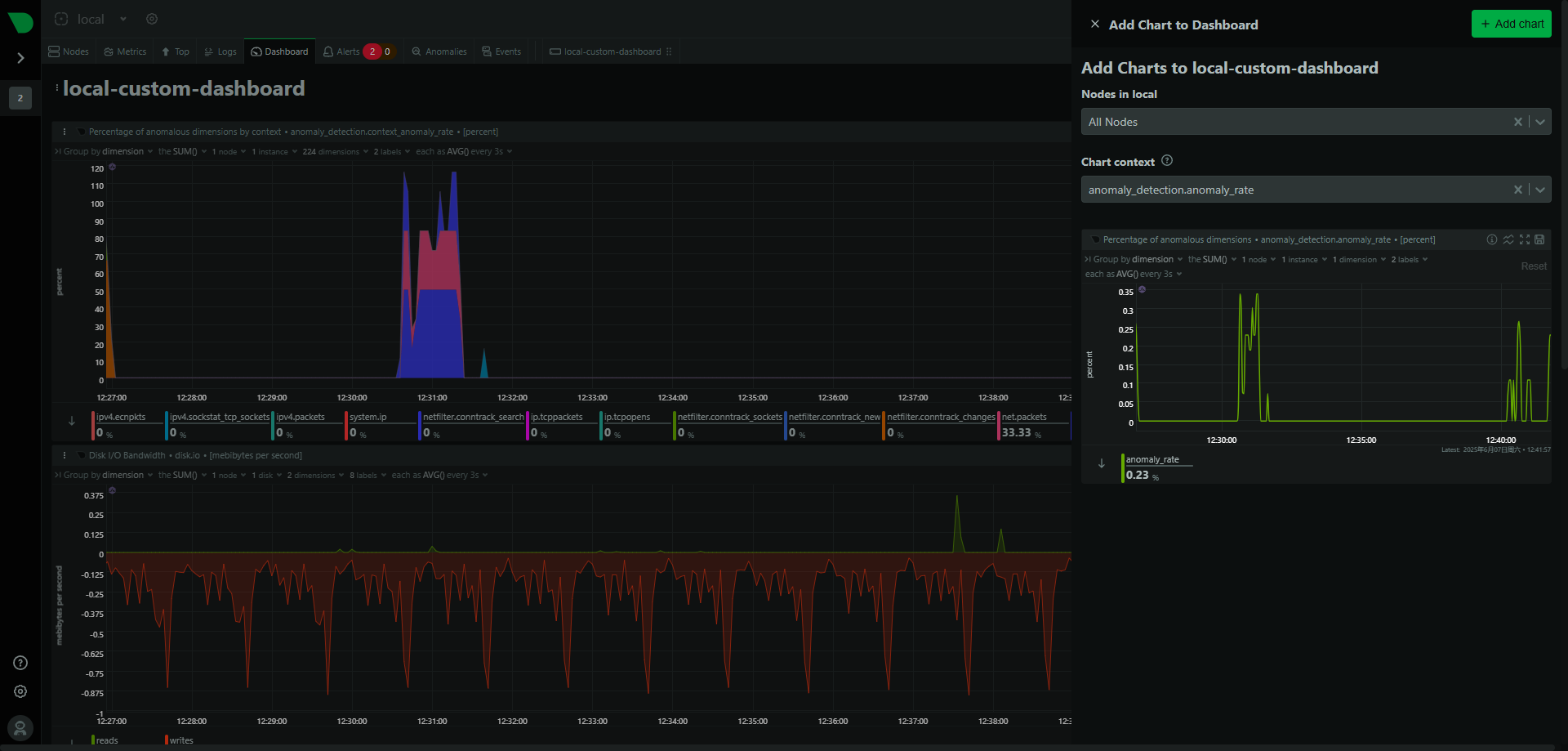Click the netfilter.conntrack_search color swatch

420,425
